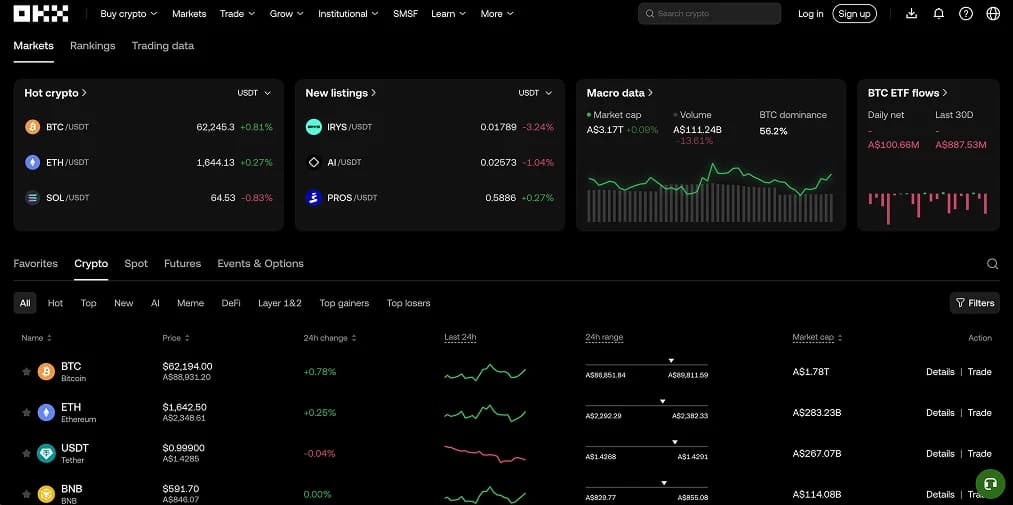Click the BTC 24h range indicator

click(647, 367)
